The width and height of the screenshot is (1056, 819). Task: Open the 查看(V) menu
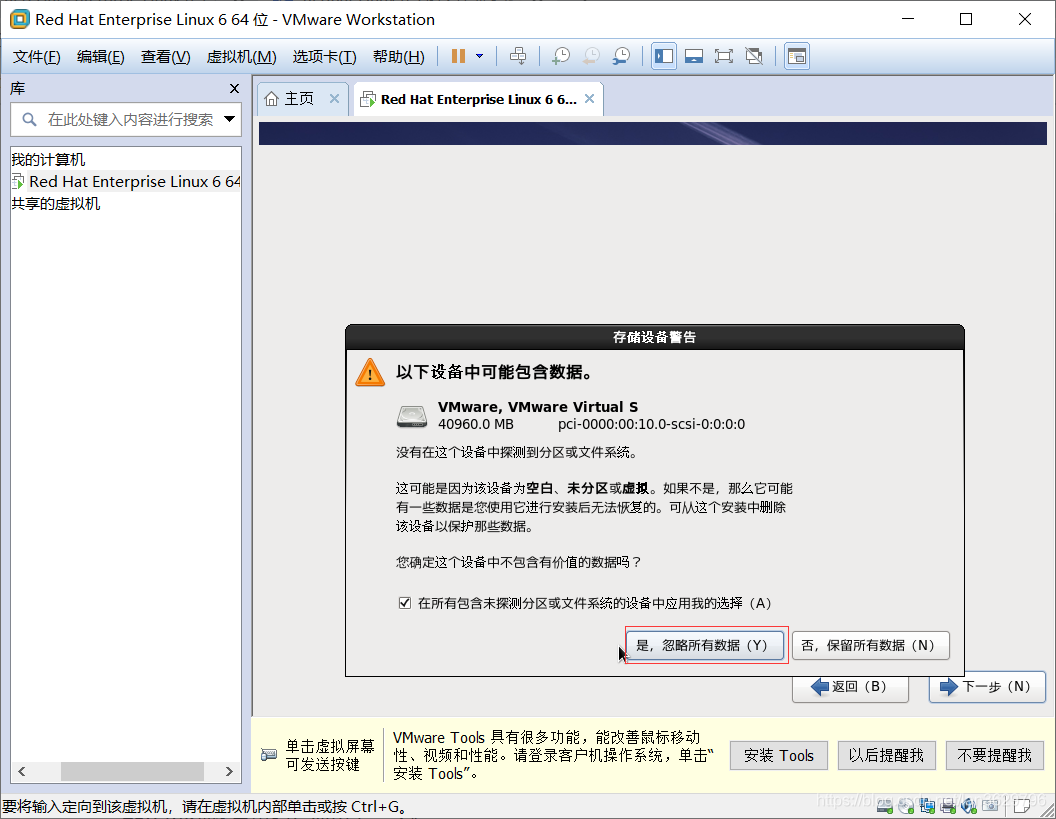(x=166, y=57)
